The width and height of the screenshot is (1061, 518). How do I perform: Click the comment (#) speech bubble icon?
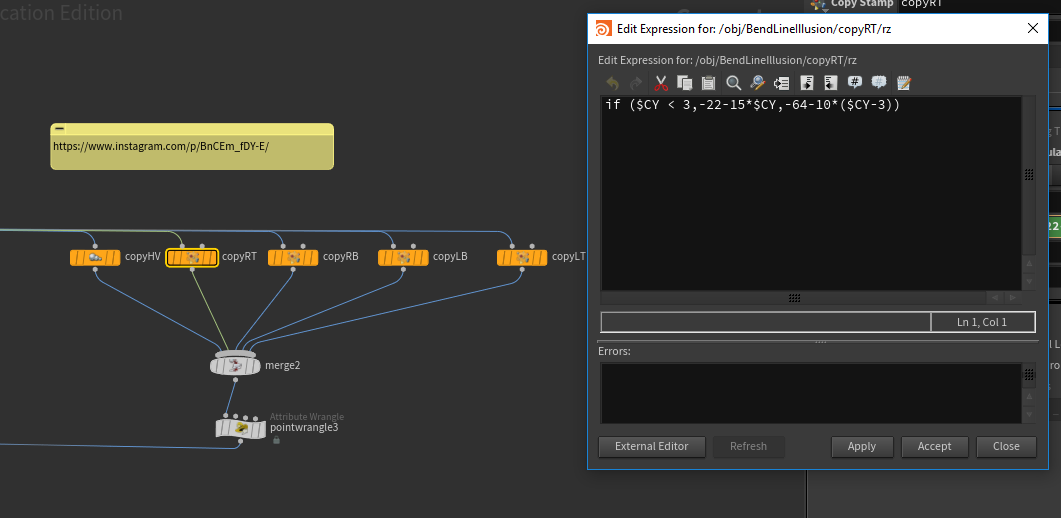click(855, 83)
